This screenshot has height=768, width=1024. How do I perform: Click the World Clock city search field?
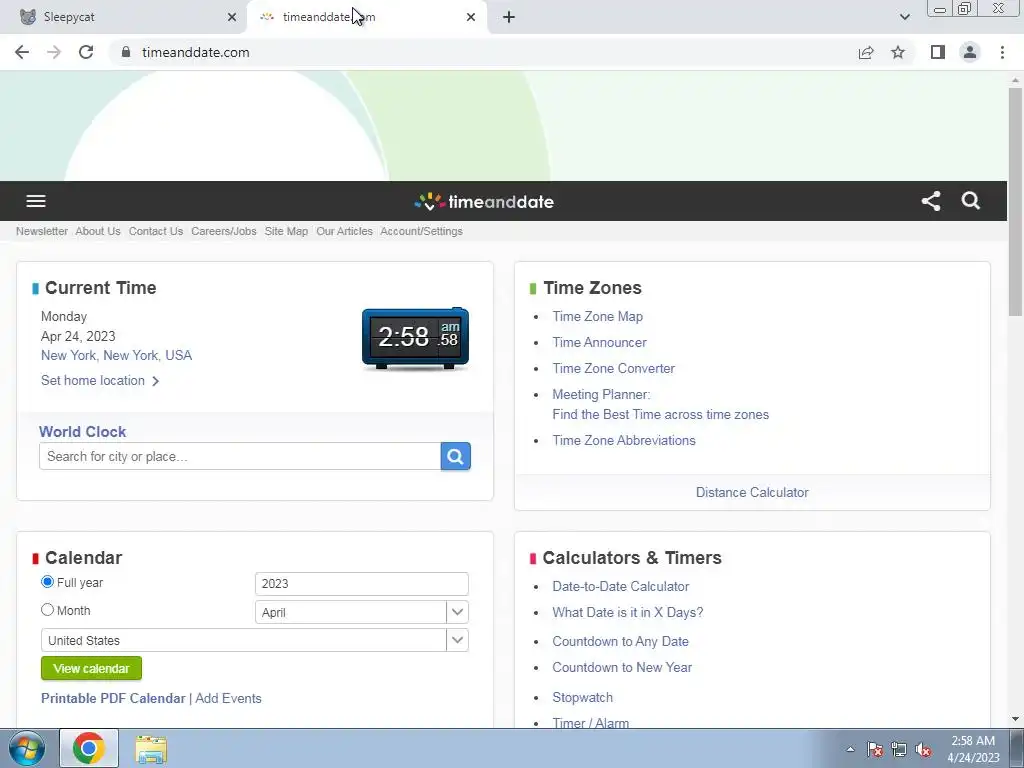coord(240,456)
